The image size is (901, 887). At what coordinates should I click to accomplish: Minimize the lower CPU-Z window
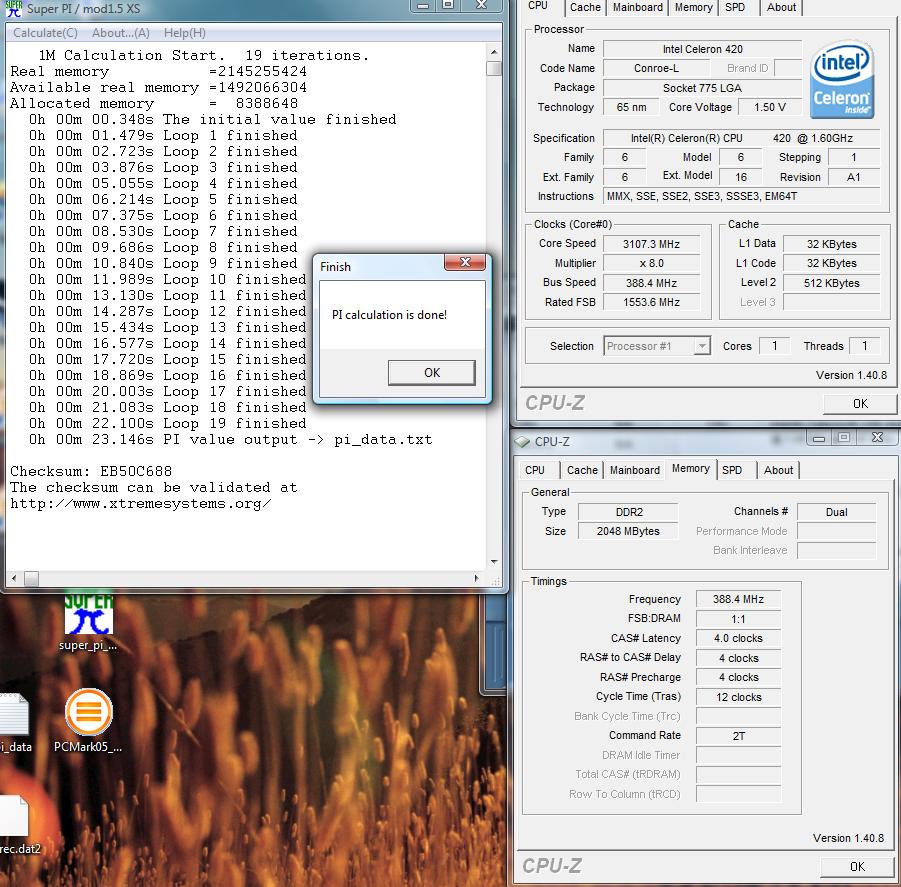click(819, 438)
